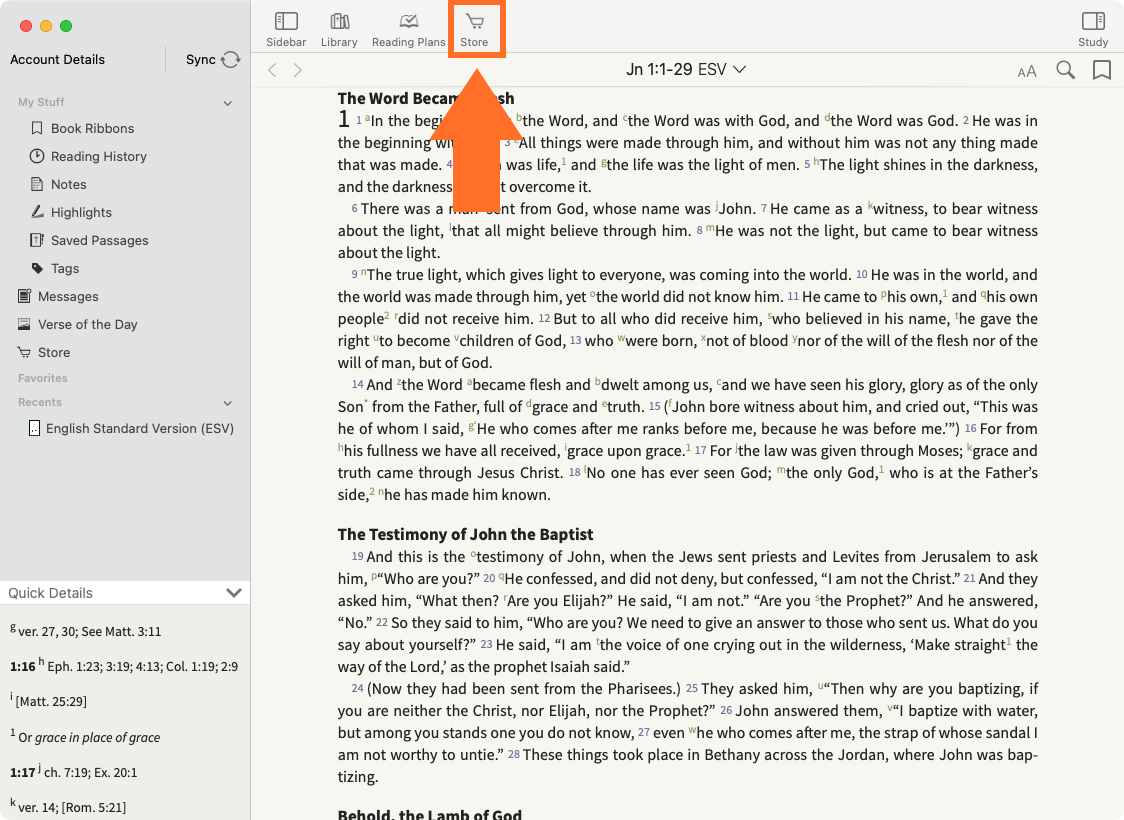The image size is (1124, 820).
Task: Go forward with the right arrow
Action: 298,70
